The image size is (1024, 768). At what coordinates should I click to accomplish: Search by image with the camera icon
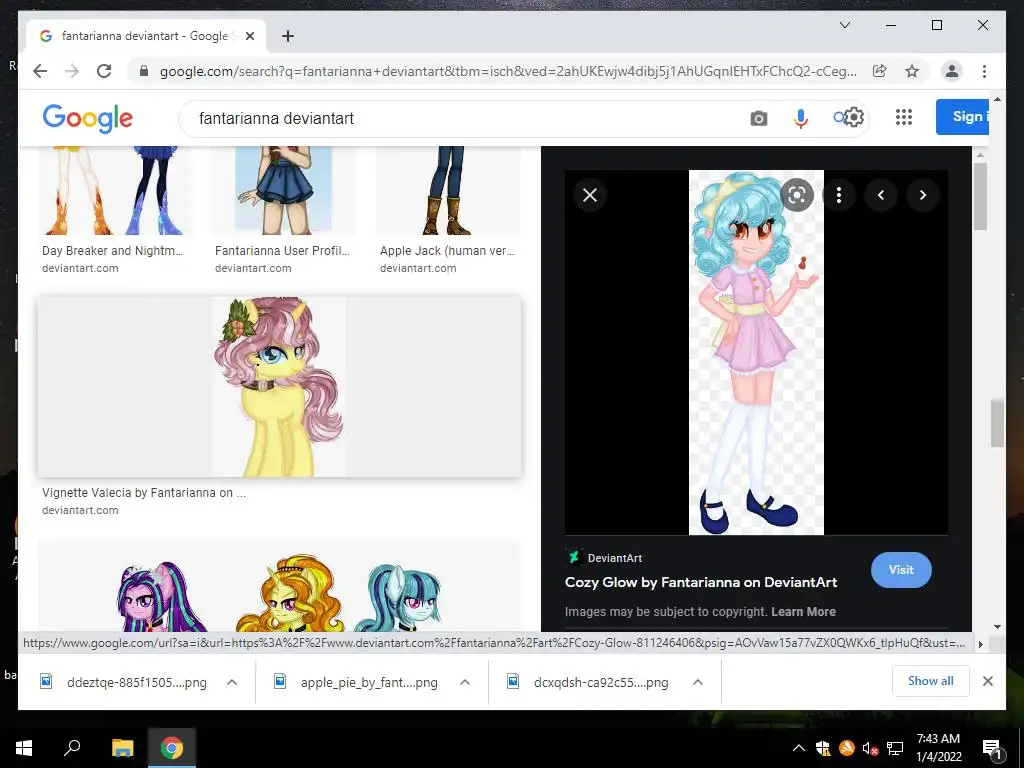click(758, 118)
